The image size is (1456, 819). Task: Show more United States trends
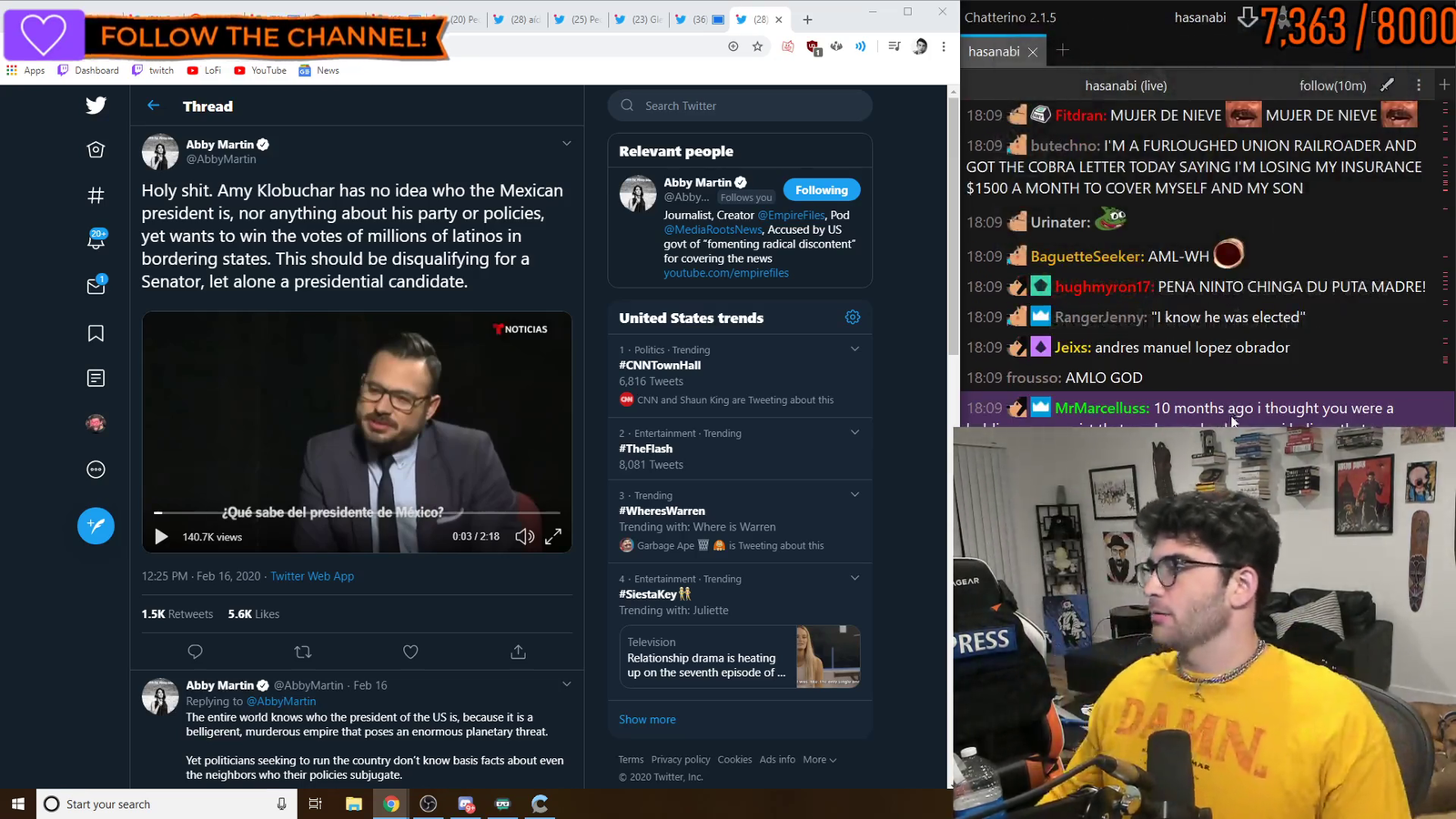point(647,719)
